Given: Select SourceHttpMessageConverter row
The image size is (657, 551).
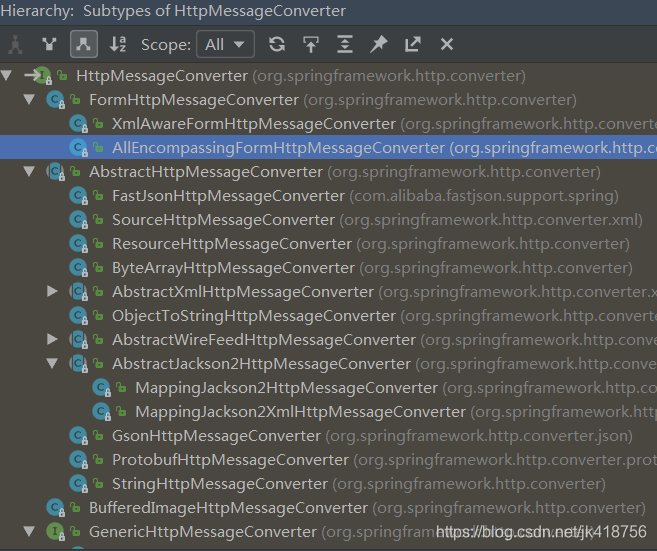Looking at the screenshot, I should (x=328, y=220).
